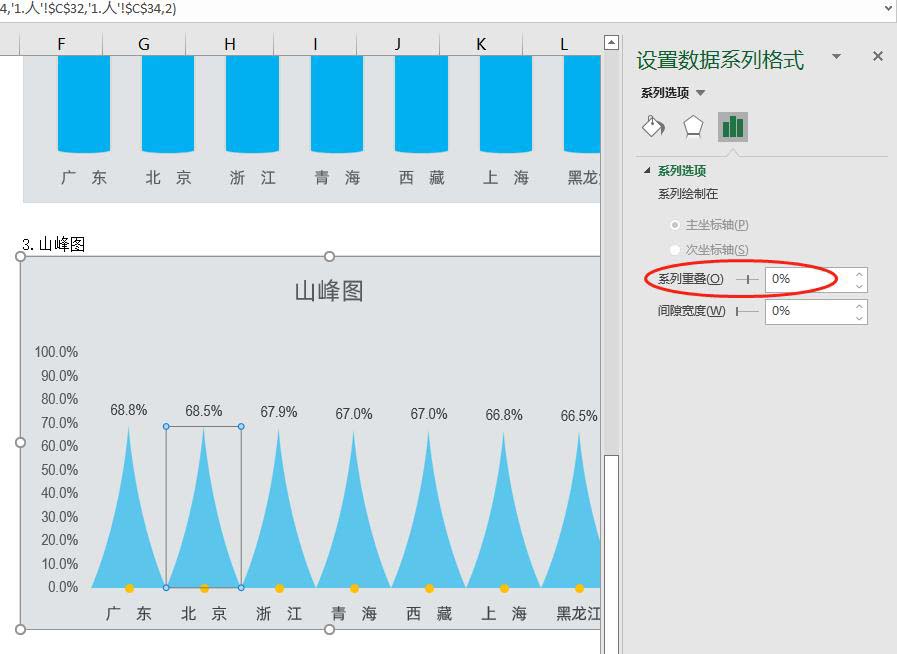
Task: Click the 山峰图 chart title
Action: coord(328,291)
